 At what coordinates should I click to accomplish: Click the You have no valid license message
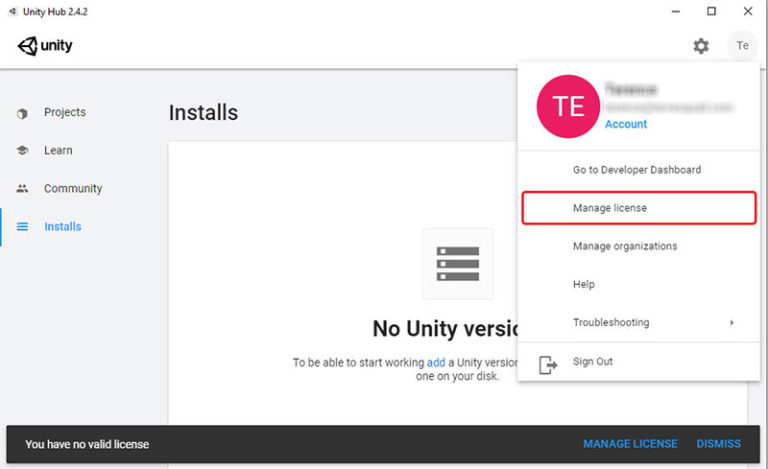(87, 445)
